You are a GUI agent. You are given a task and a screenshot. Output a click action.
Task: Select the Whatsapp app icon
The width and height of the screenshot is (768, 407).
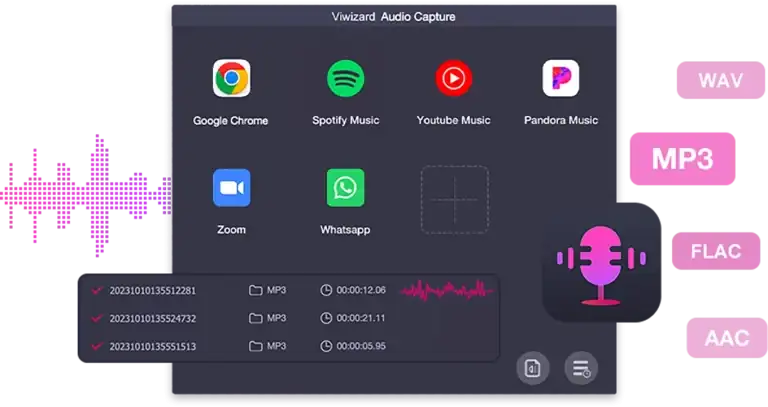345,188
